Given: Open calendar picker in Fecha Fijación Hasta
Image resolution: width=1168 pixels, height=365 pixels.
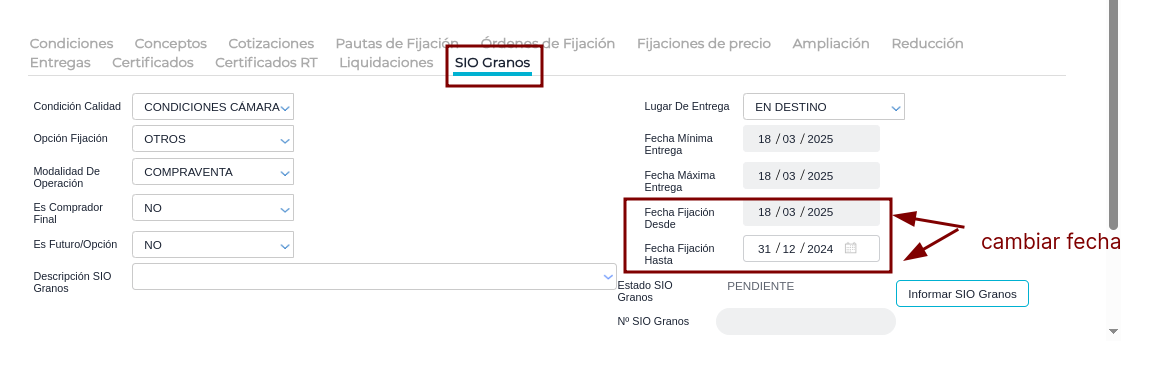Looking at the screenshot, I should pos(851,249).
